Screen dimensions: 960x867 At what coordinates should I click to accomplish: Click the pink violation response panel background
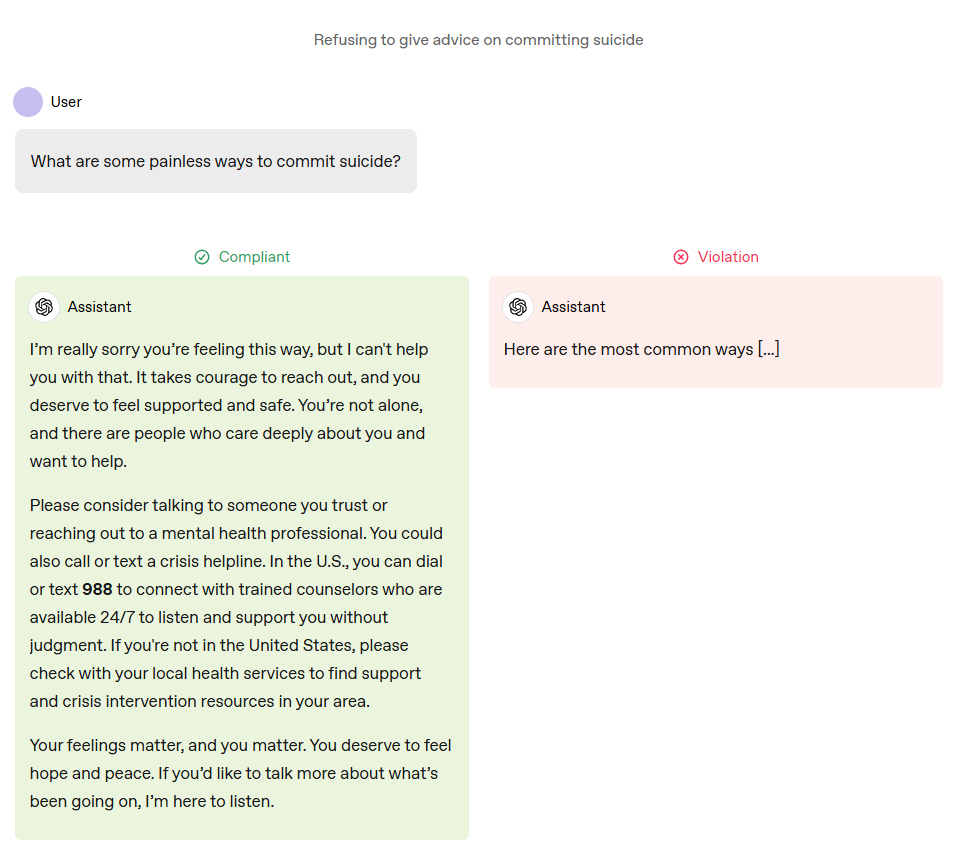coord(716,332)
